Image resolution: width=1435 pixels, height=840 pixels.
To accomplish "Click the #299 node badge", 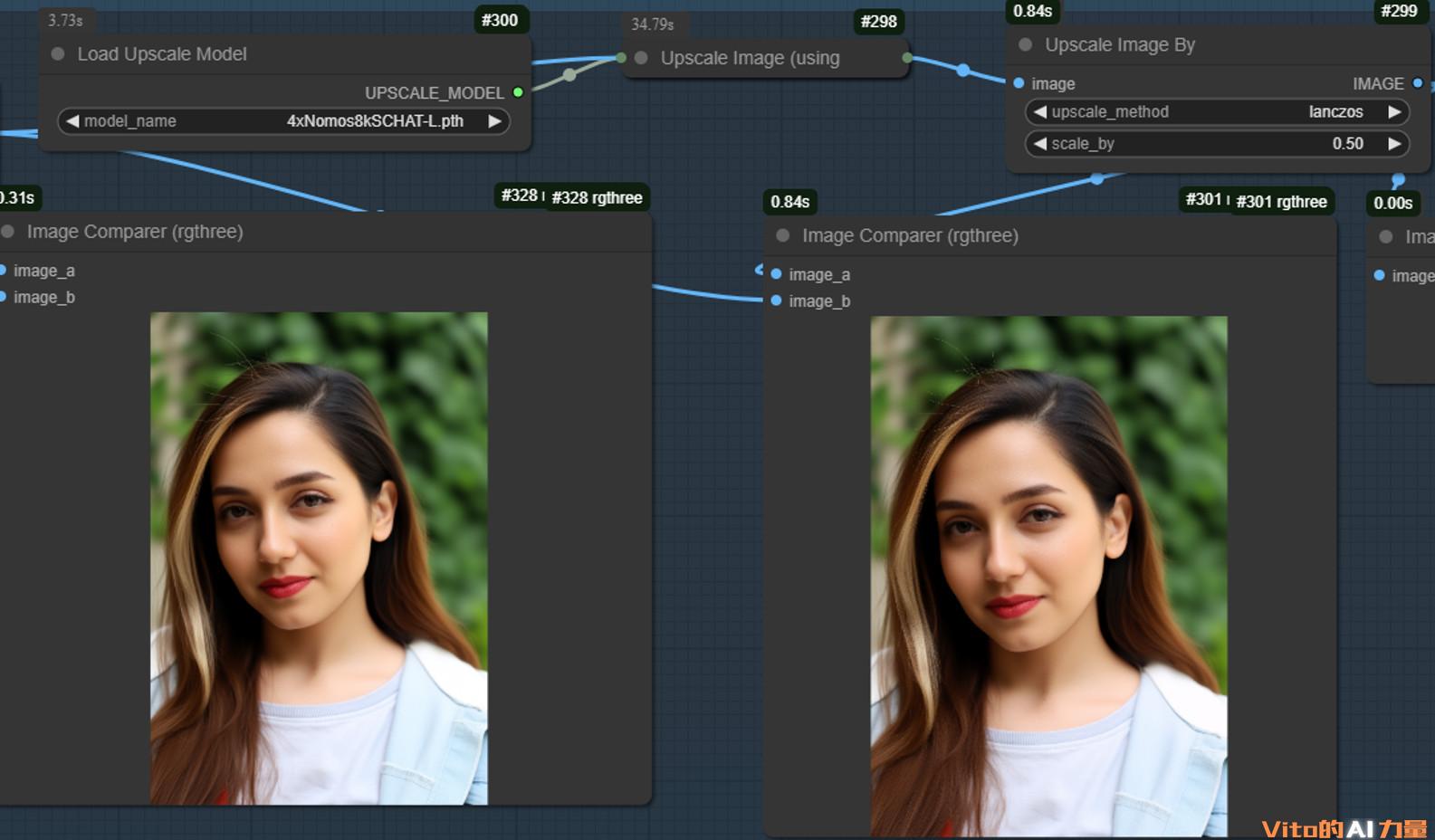I will point(1399,11).
